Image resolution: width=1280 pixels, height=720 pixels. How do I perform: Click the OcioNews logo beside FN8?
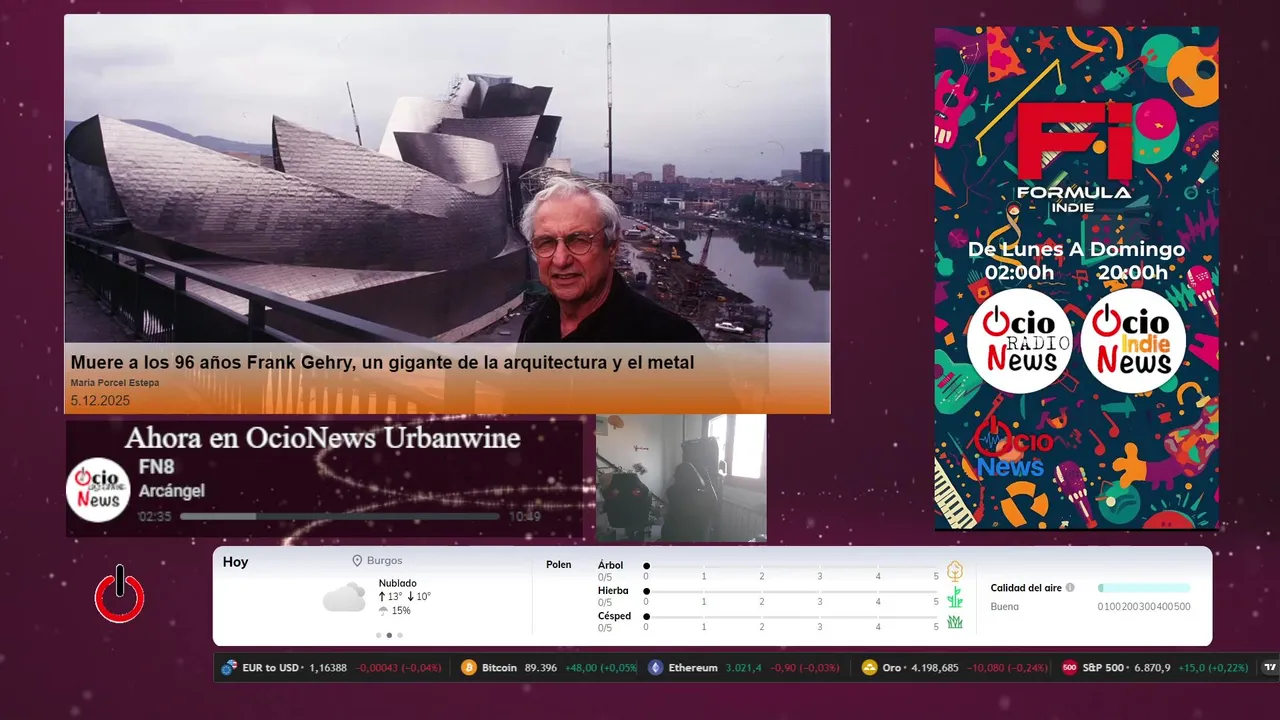tap(99, 490)
